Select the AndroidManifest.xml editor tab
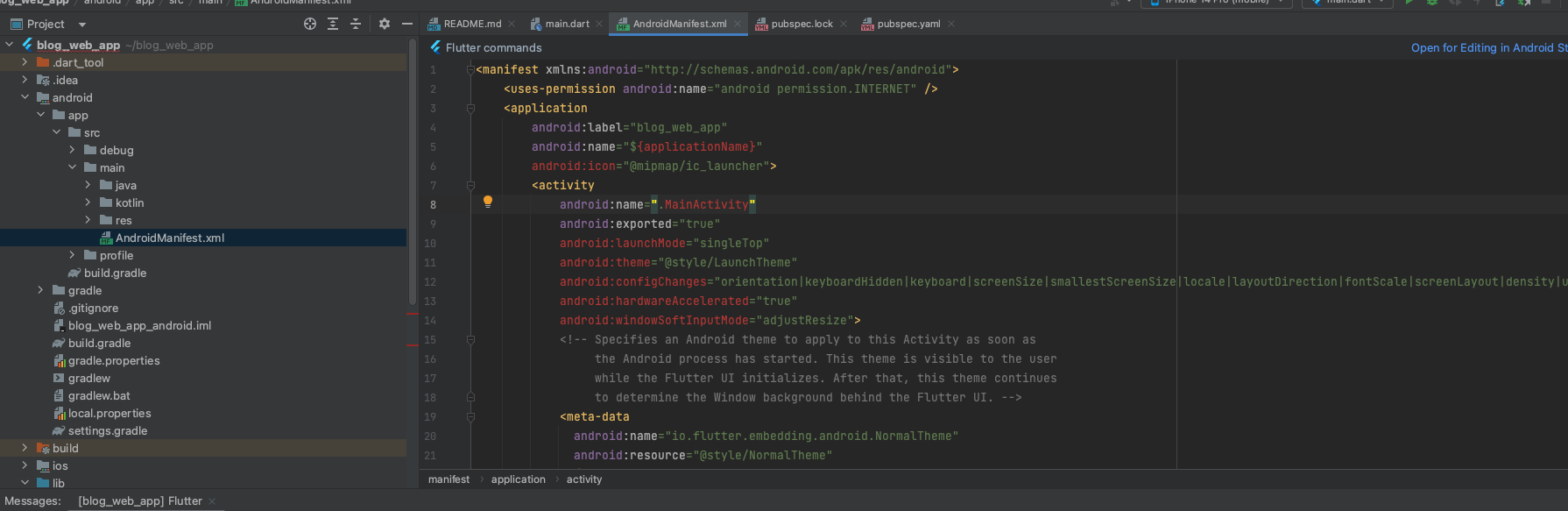 point(680,24)
